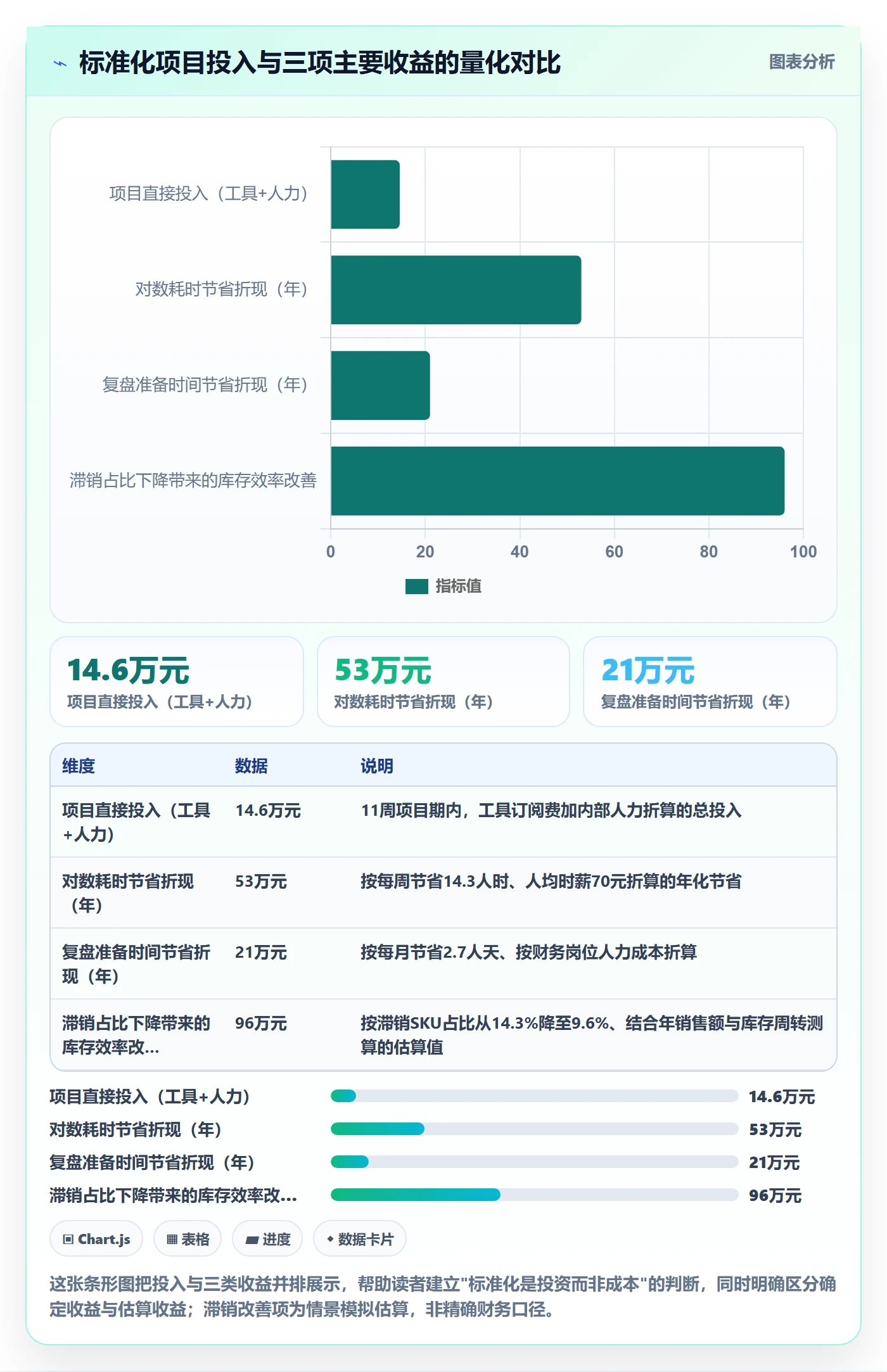Click the 图表分析 label in header
The width and height of the screenshot is (887, 1372).
point(801,61)
